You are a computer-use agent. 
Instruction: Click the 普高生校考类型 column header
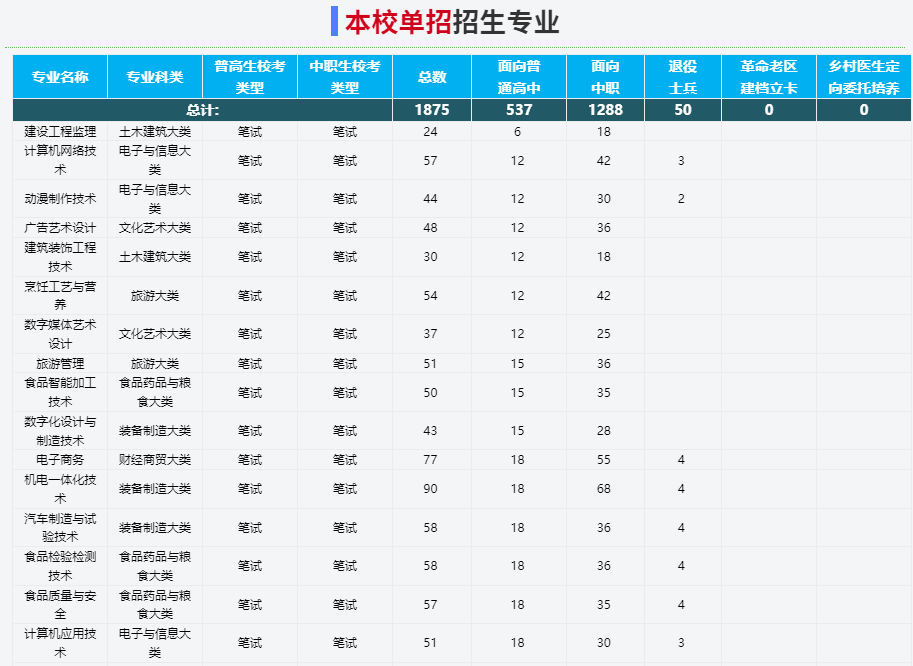pos(250,77)
